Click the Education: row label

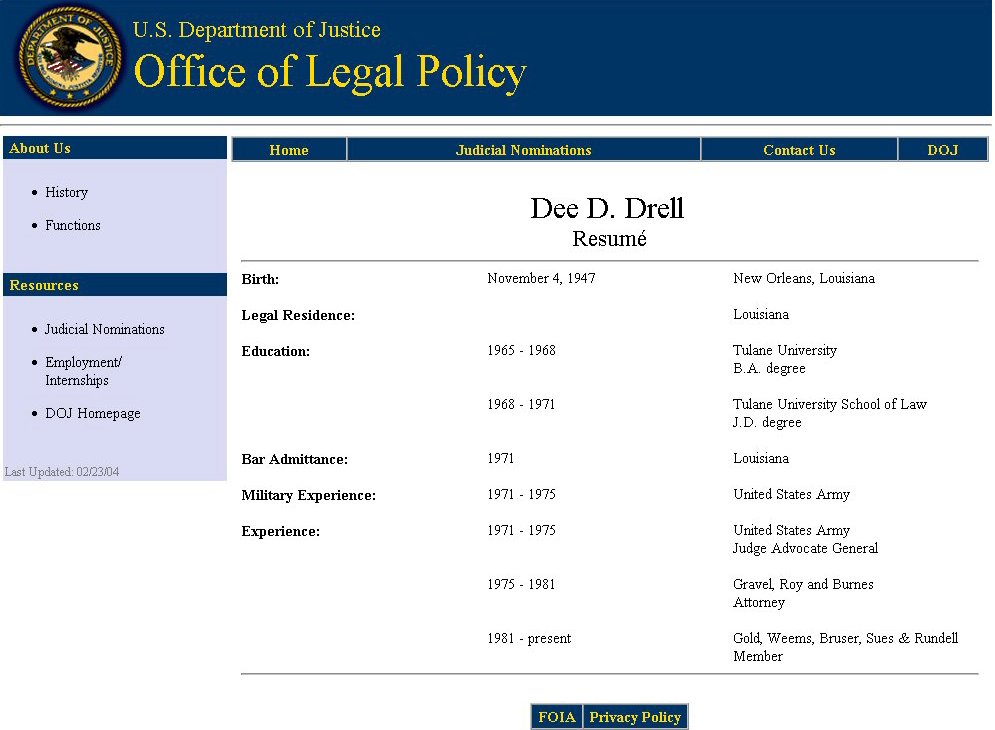tap(275, 352)
